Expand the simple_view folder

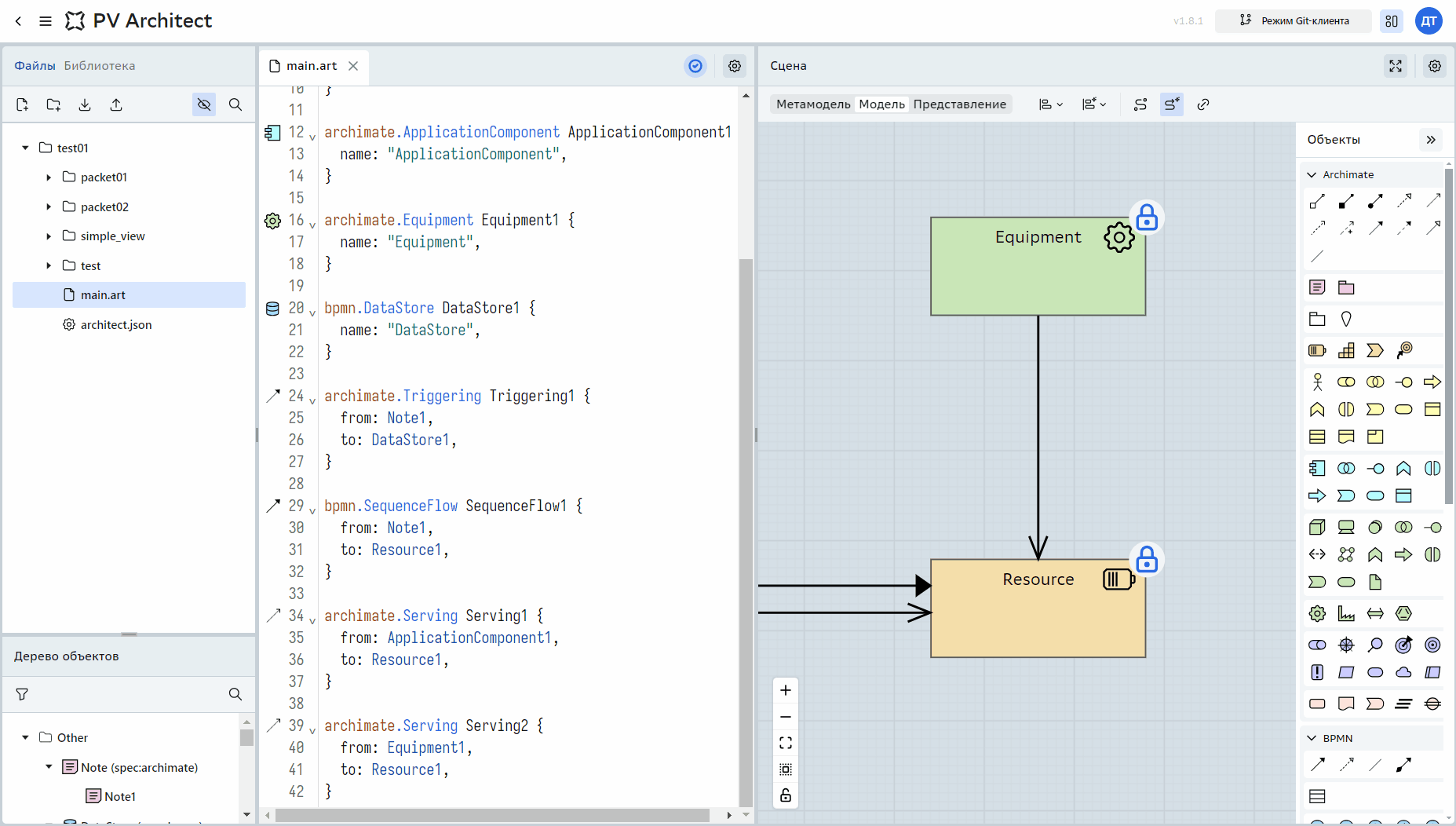(x=49, y=236)
